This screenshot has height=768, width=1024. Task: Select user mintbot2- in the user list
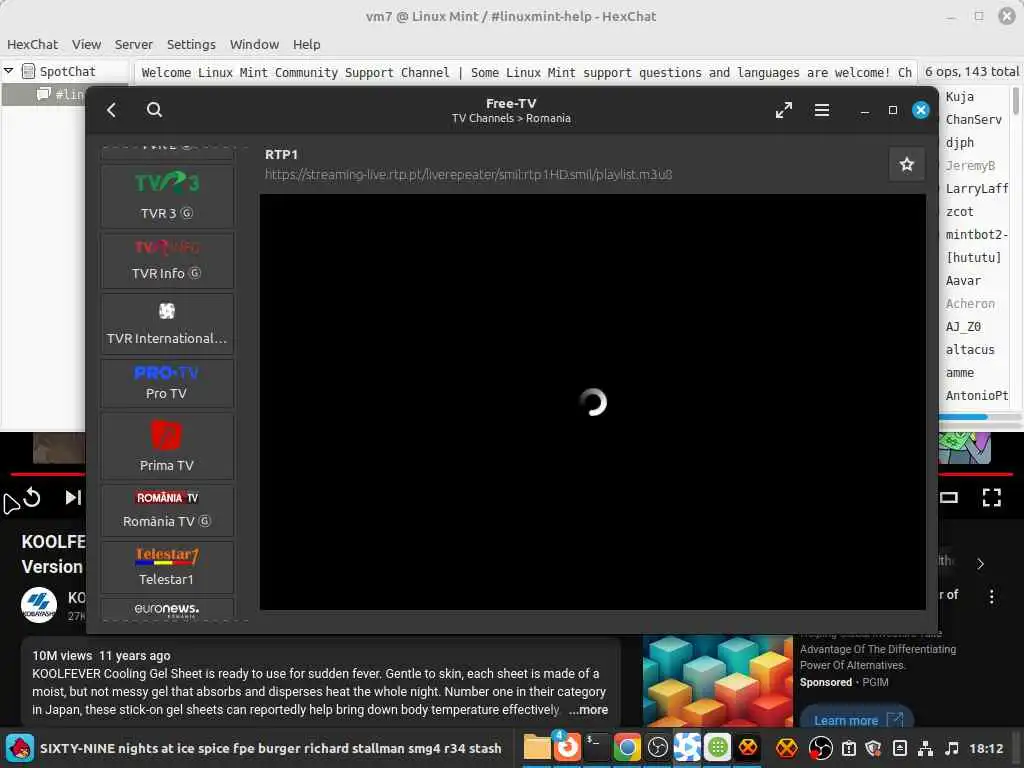click(976, 234)
